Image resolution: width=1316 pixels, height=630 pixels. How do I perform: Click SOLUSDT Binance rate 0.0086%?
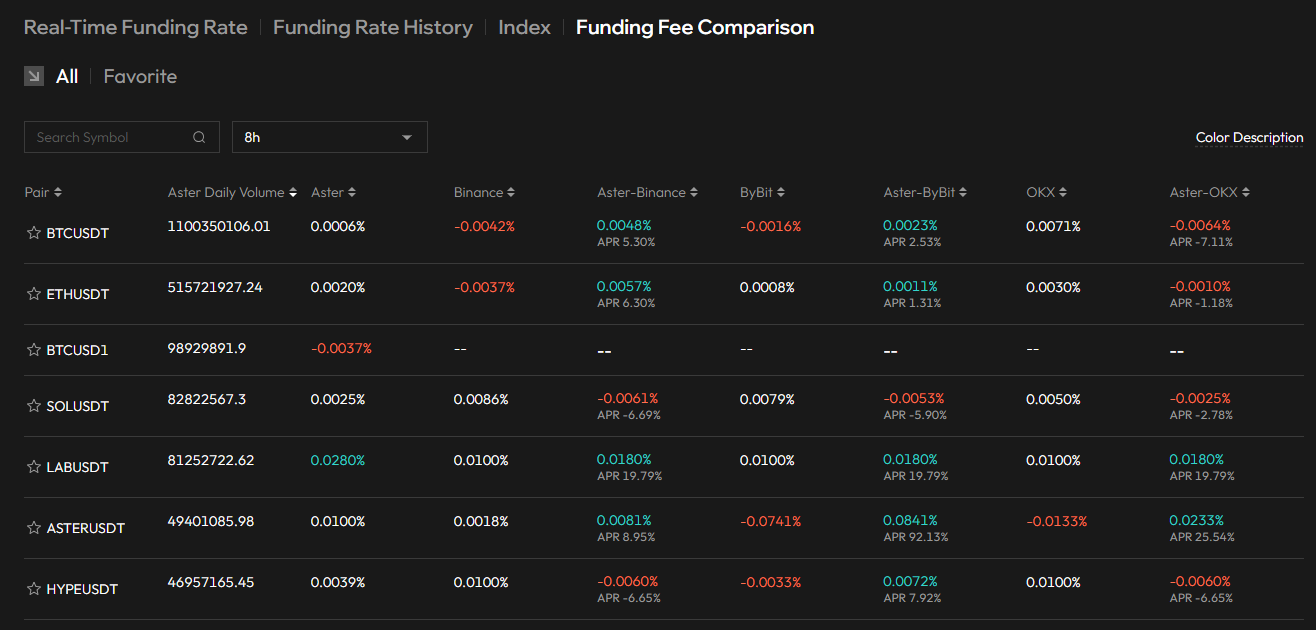point(481,399)
